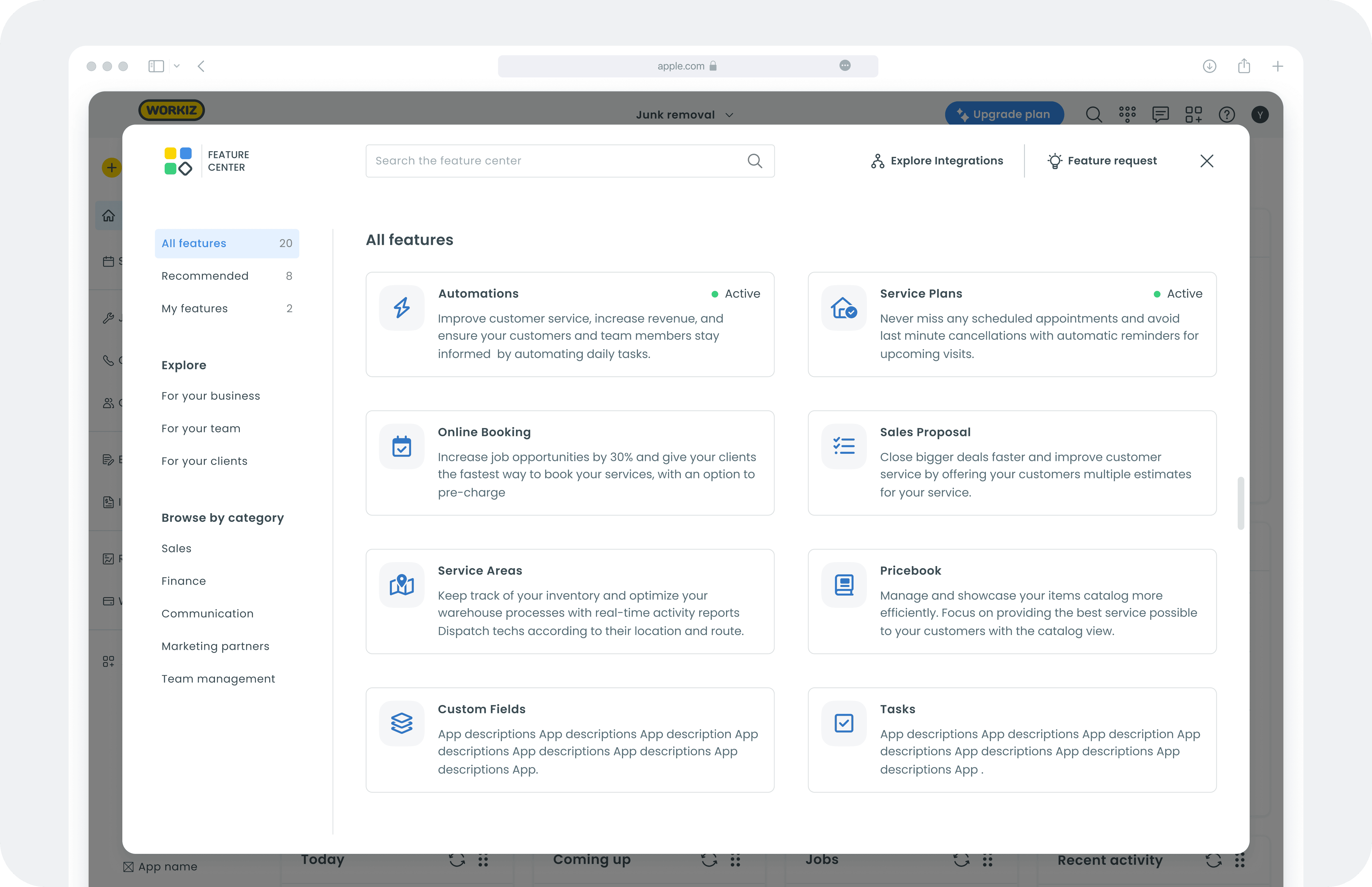Expand the Junk removal dropdown
The height and width of the screenshot is (887, 1372).
pos(684,115)
